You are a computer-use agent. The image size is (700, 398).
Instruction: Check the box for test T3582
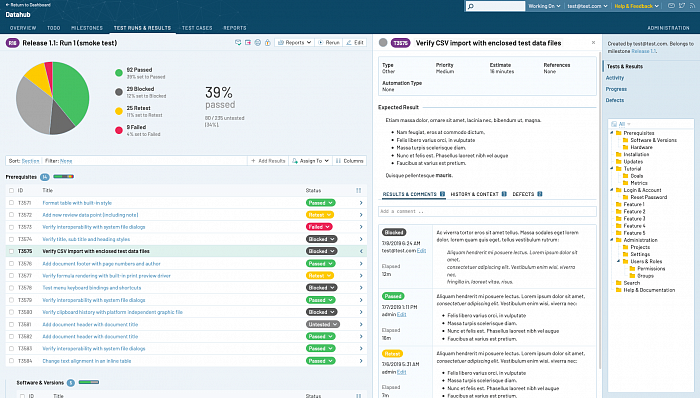pos(11,336)
